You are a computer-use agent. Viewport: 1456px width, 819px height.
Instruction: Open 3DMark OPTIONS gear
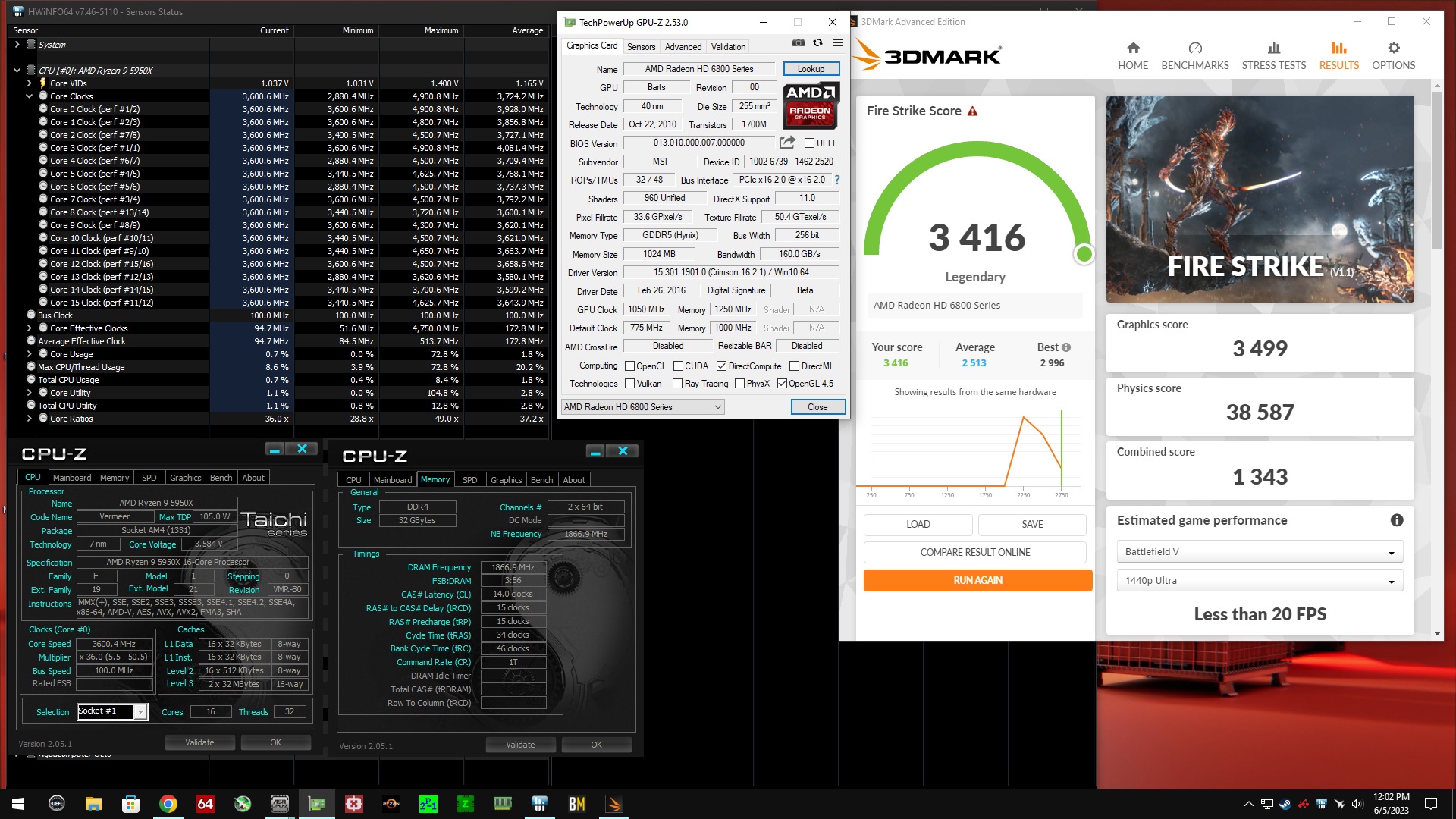pos(1393,56)
